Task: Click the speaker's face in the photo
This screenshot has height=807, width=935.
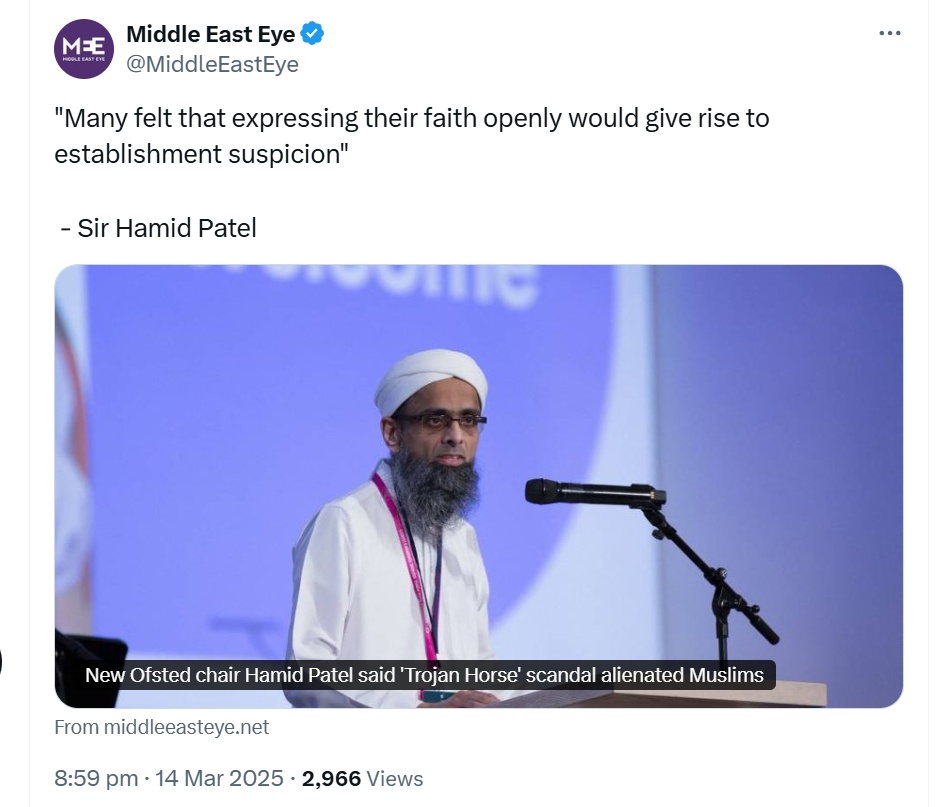Action: tap(438, 433)
